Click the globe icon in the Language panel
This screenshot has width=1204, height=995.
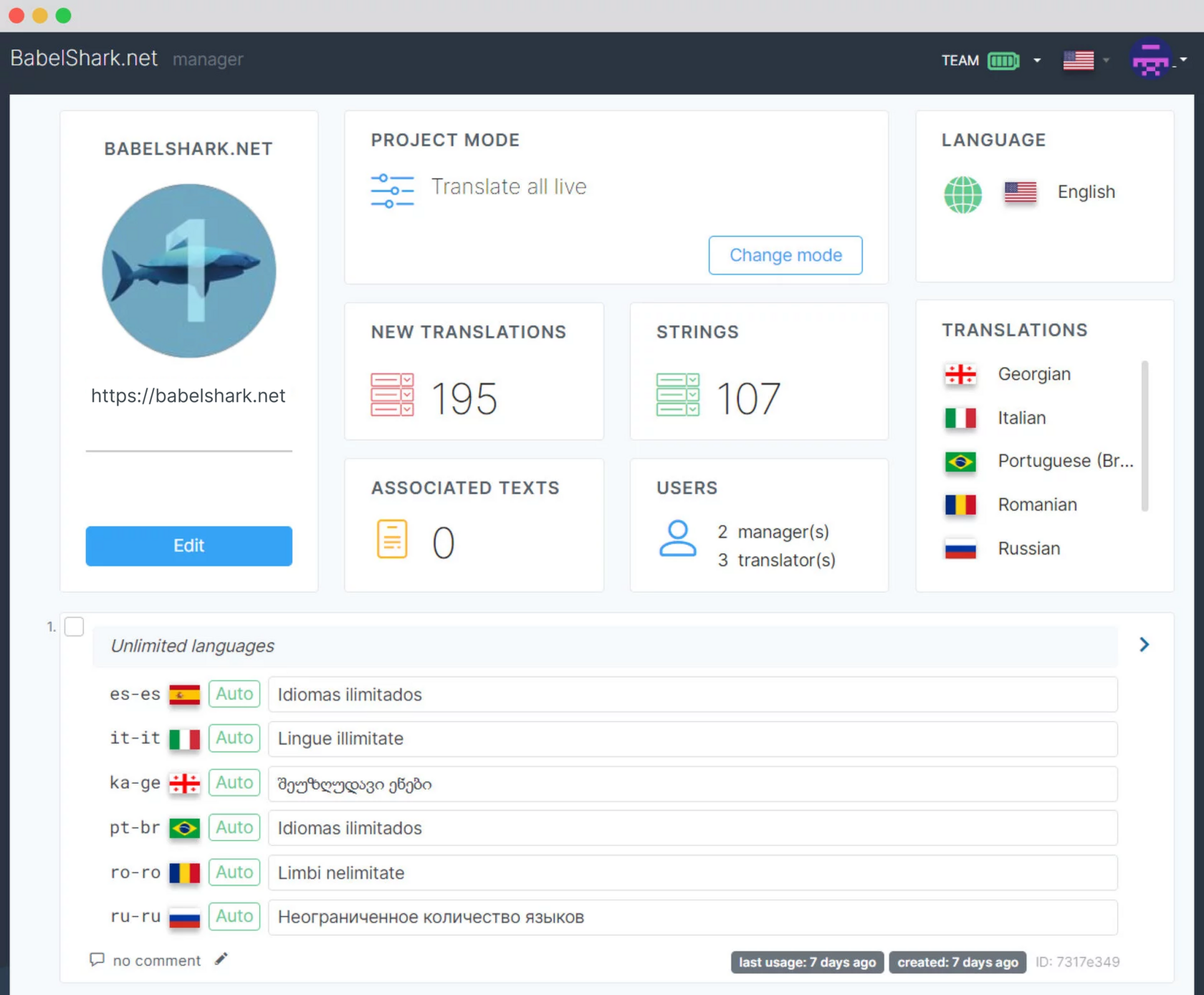tap(962, 194)
